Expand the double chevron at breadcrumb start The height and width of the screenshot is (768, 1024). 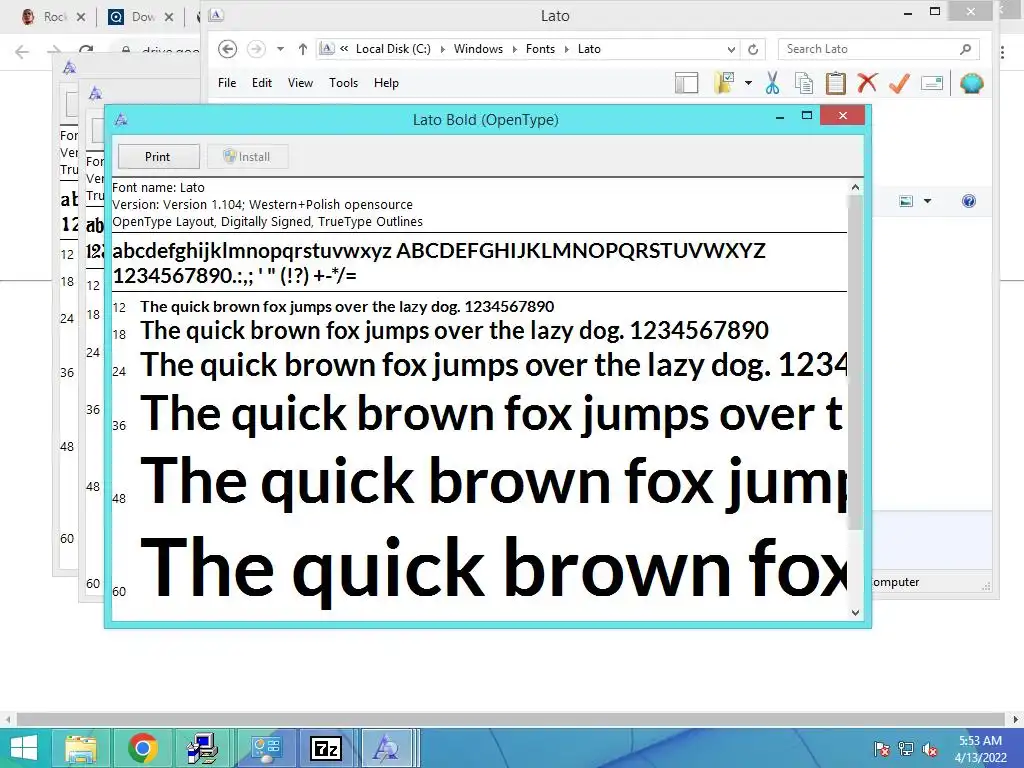pyautogui.click(x=344, y=48)
